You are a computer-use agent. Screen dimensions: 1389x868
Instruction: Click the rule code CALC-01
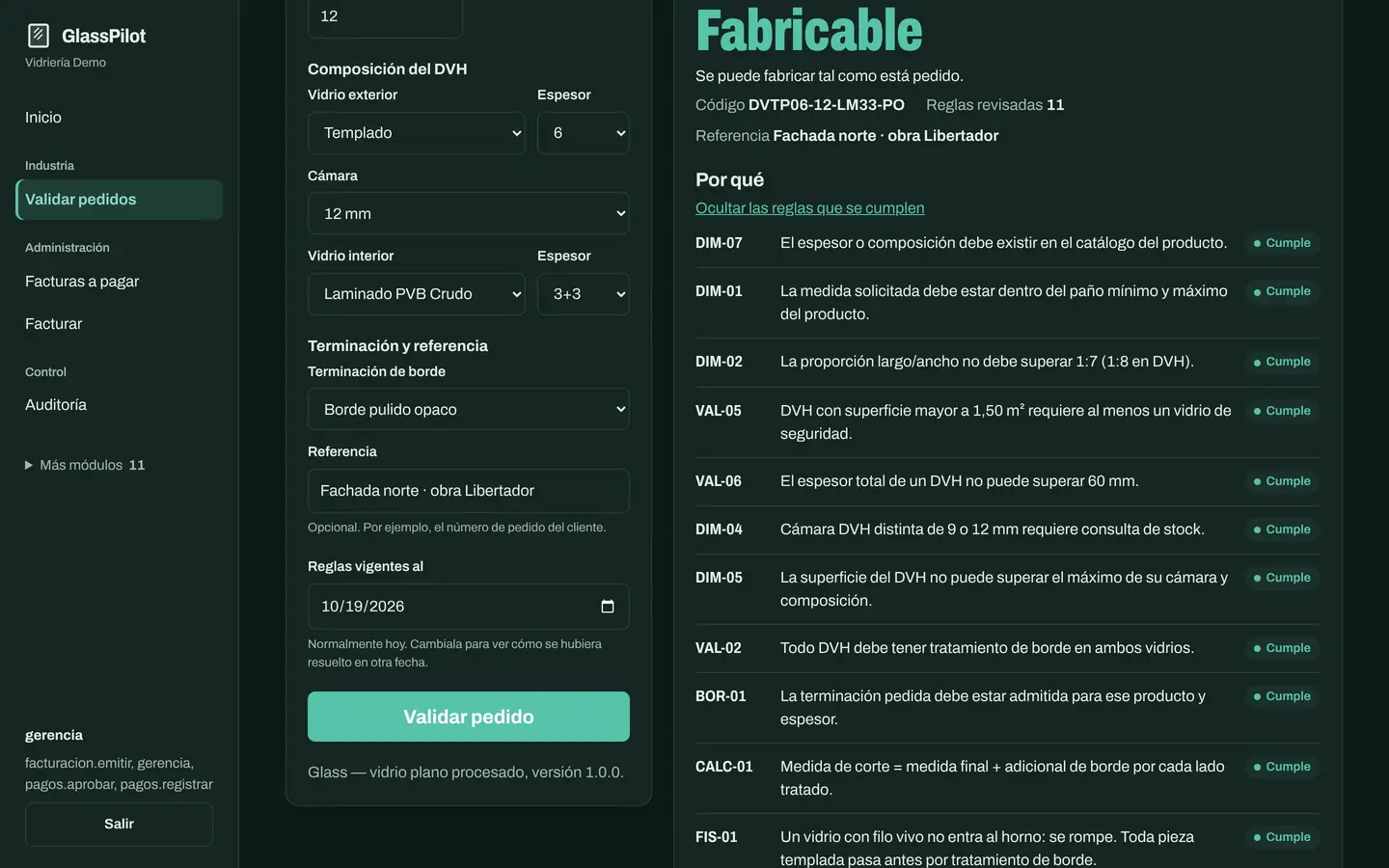tap(724, 767)
